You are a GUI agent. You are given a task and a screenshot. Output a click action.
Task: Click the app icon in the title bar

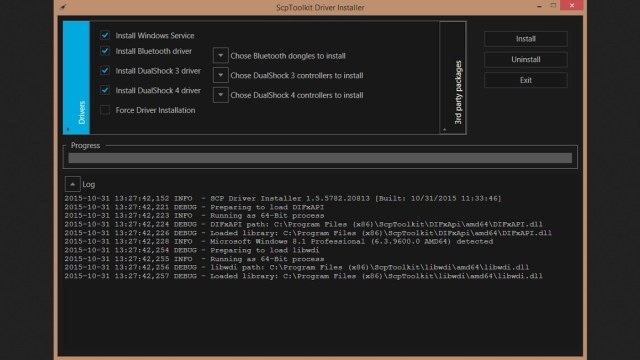coord(63,7)
